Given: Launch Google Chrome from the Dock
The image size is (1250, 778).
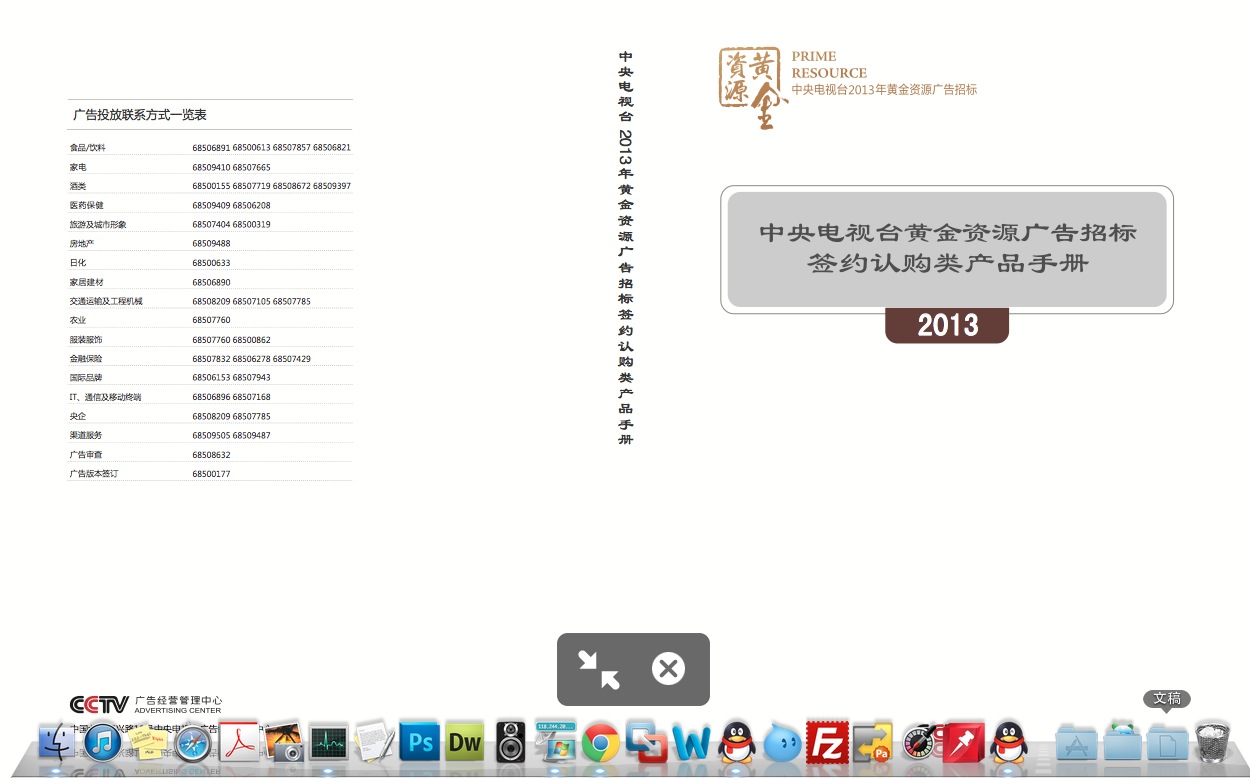Looking at the screenshot, I should coord(601,744).
